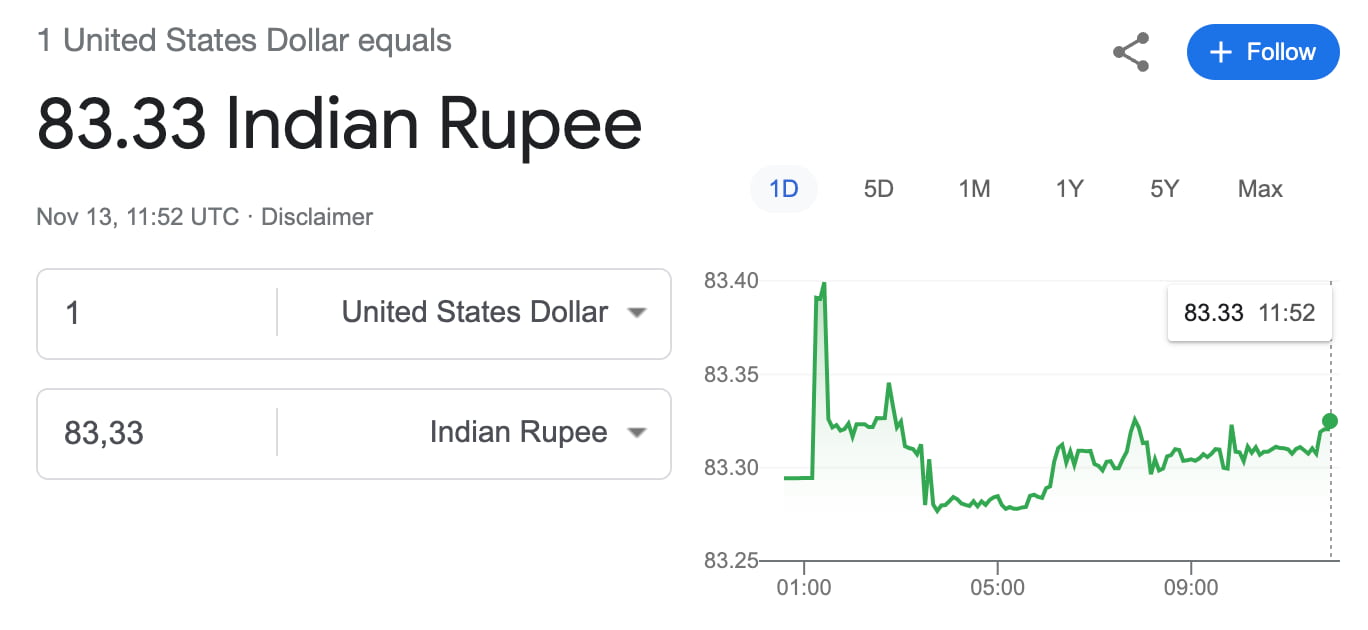Click the chart peak near 83.40
This screenshot has height=630, width=1368.
[824, 285]
